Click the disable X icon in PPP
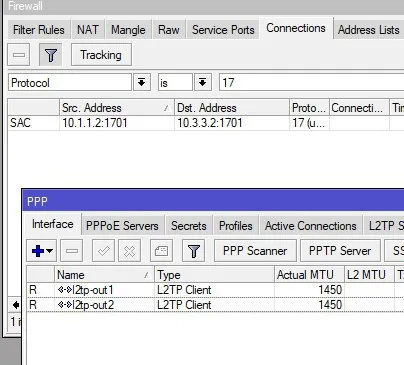Viewport: 404px width, 365px height. pyautogui.click(x=129, y=250)
